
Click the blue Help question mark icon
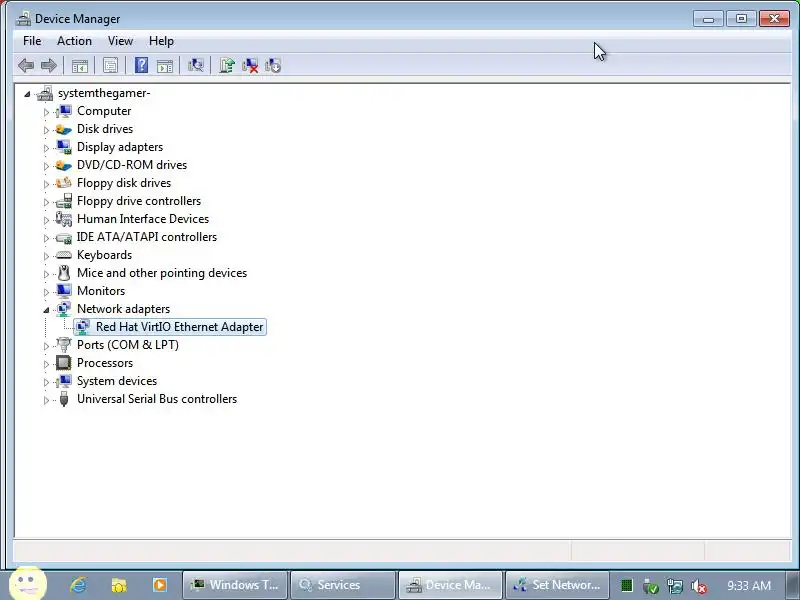[141, 65]
